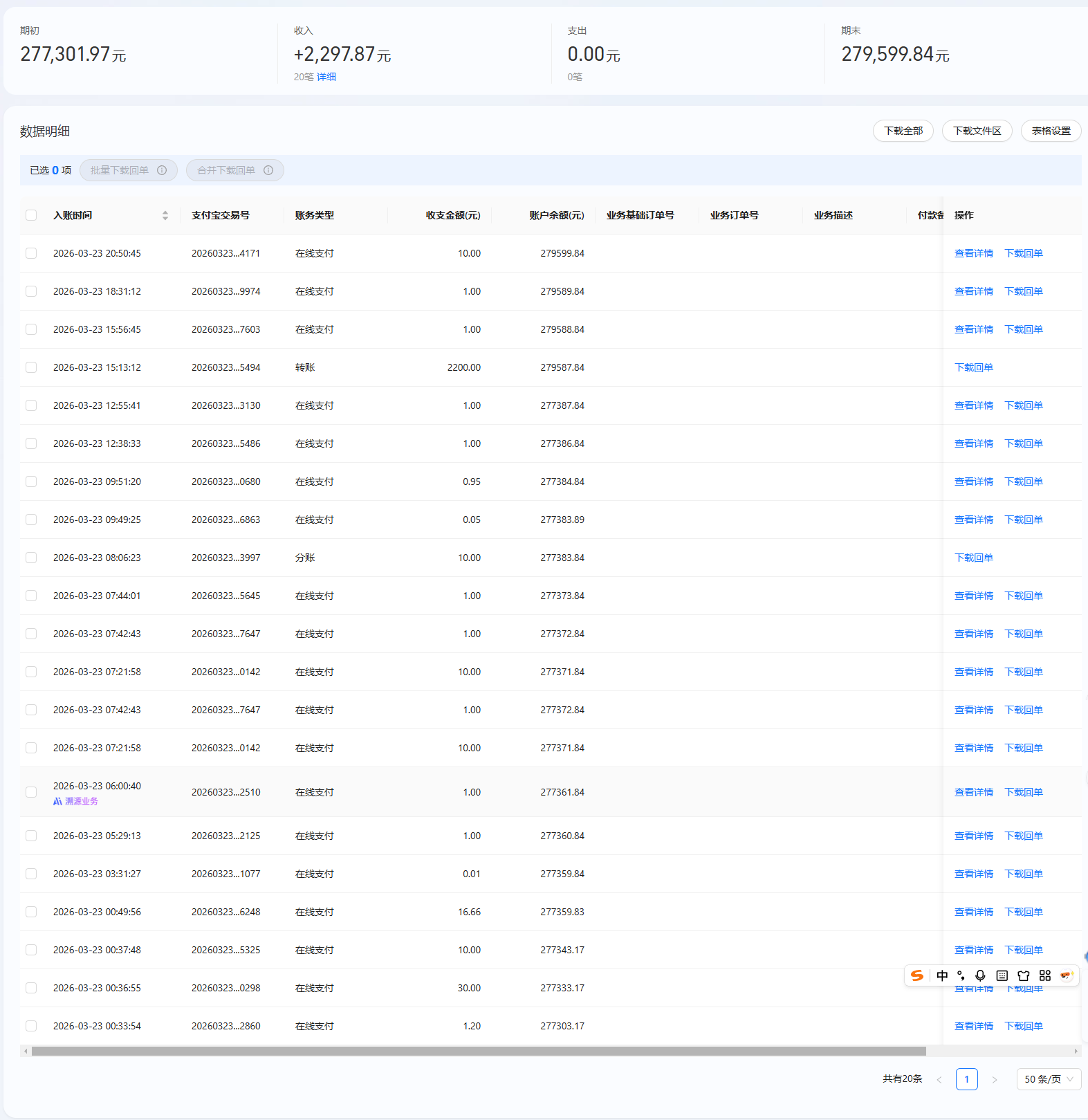This screenshot has width=1088, height=1120.
Task: Open 详细 link under income total
Action: tap(326, 77)
